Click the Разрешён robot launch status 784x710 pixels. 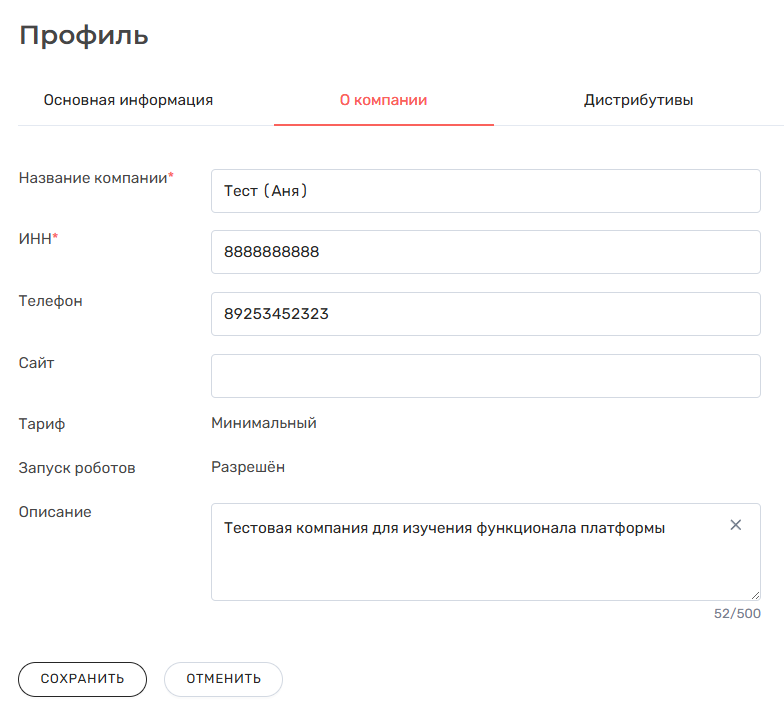248,467
